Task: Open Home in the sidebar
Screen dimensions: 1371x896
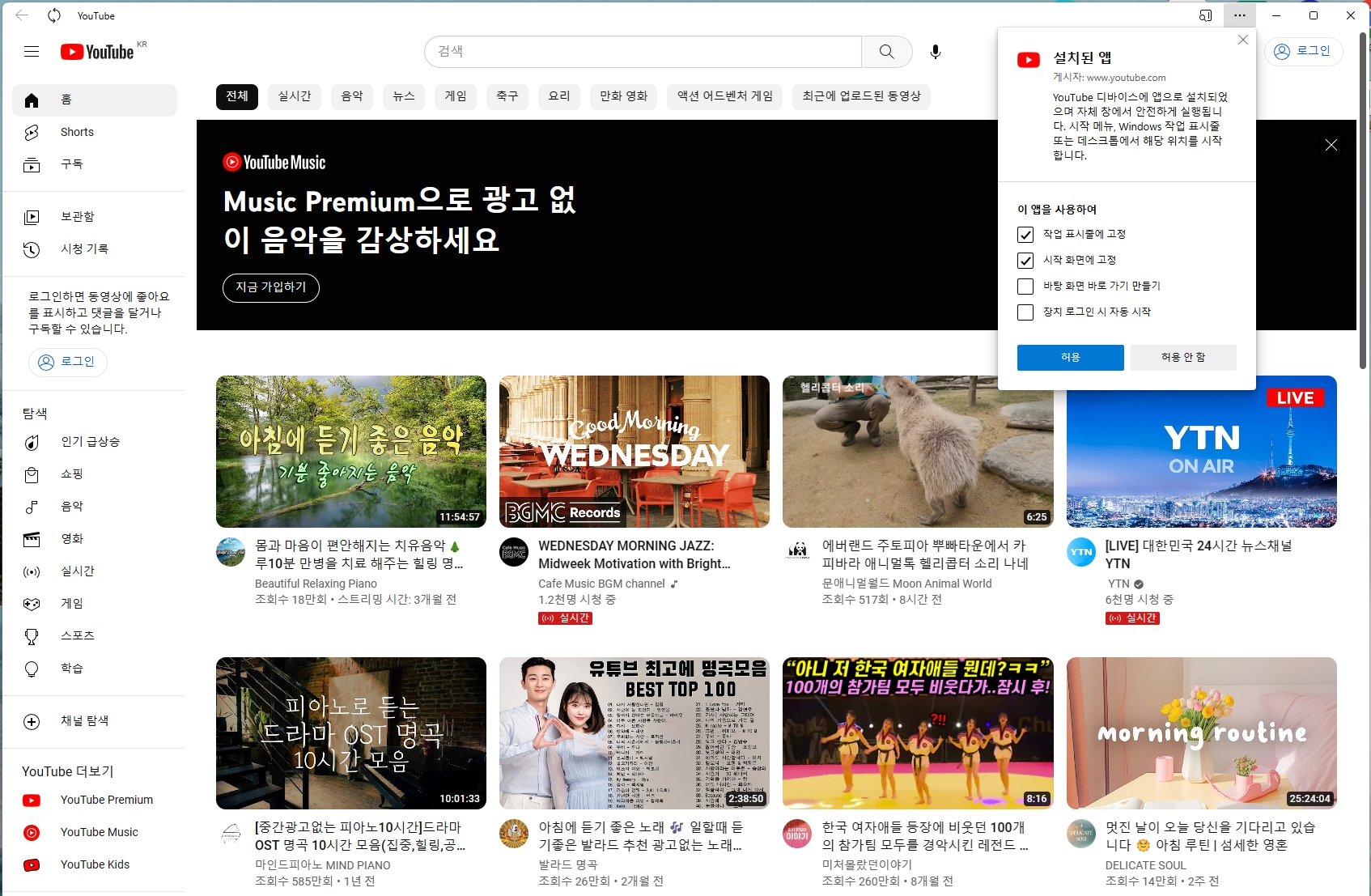Action: click(95, 100)
